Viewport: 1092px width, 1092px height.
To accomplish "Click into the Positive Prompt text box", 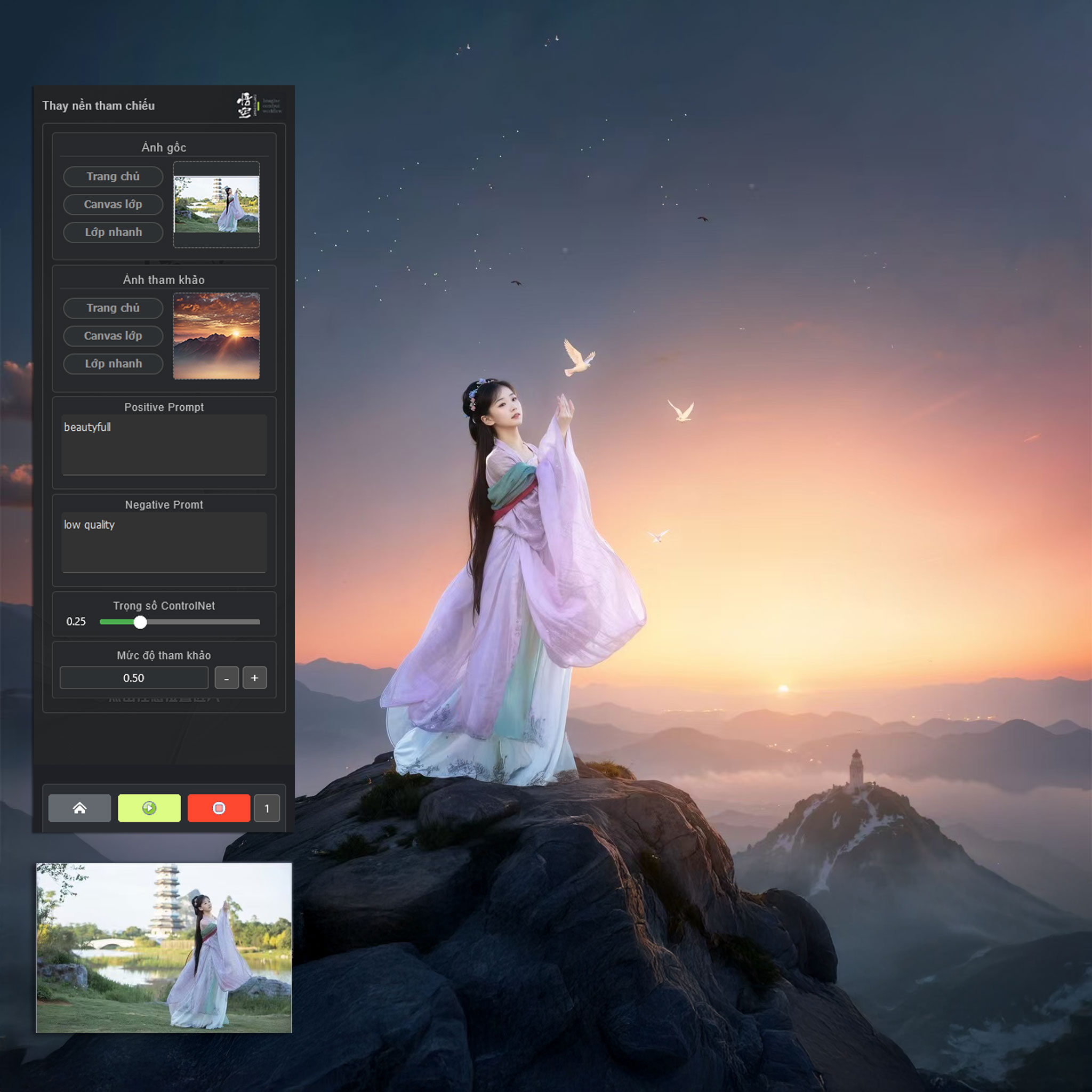I will 164,445.
